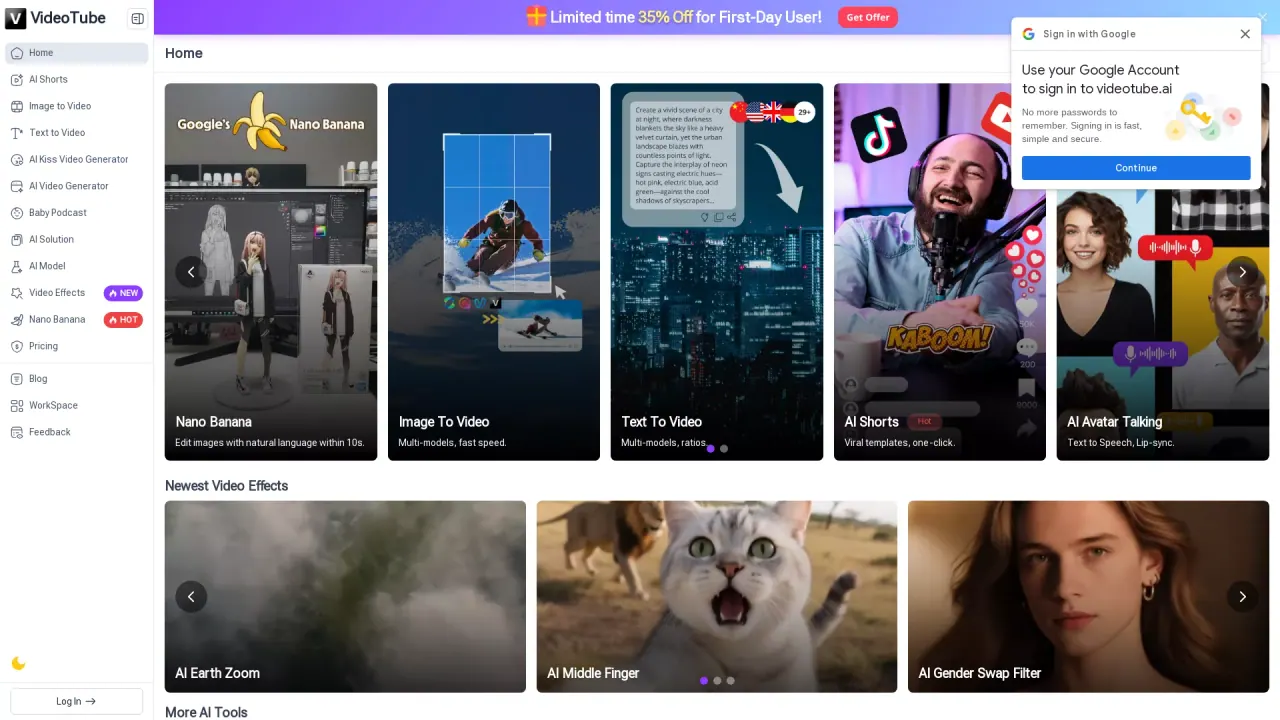The image size is (1280, 720).
Task: Show previous Newest Video Effects slide
Action: [x=191, y=597]
